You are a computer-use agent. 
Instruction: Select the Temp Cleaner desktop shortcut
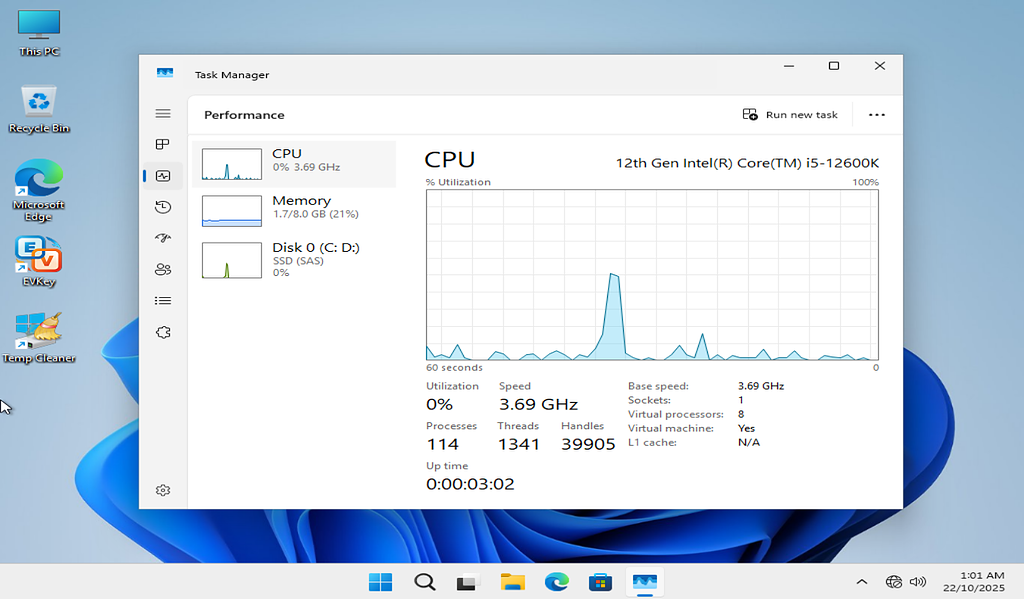pos(38,338)
